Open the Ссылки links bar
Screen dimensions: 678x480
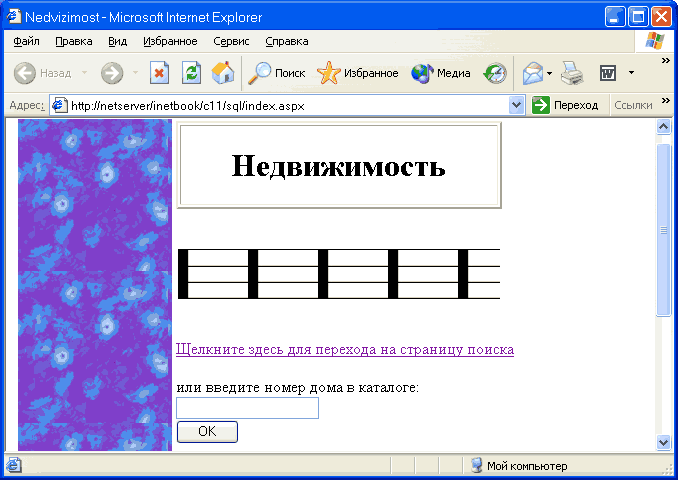pyautogui.click(x=633, y=105)
